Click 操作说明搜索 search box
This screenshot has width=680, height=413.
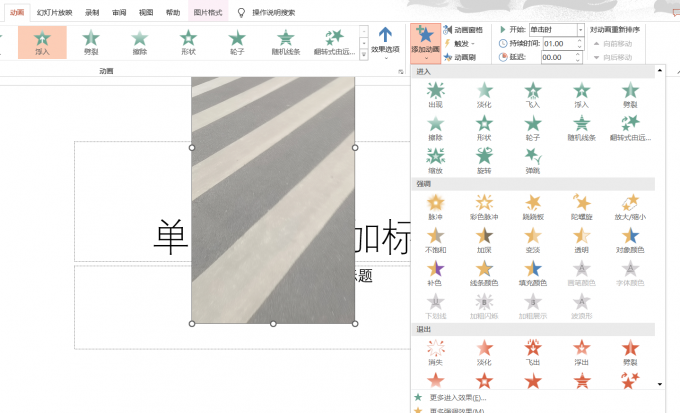[x=274, y=13]
